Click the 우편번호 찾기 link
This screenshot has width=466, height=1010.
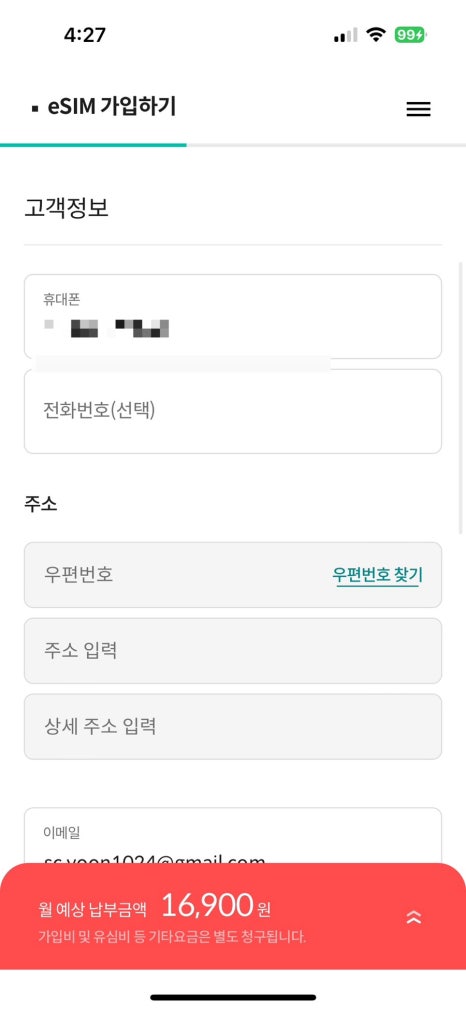click(378, 575)
